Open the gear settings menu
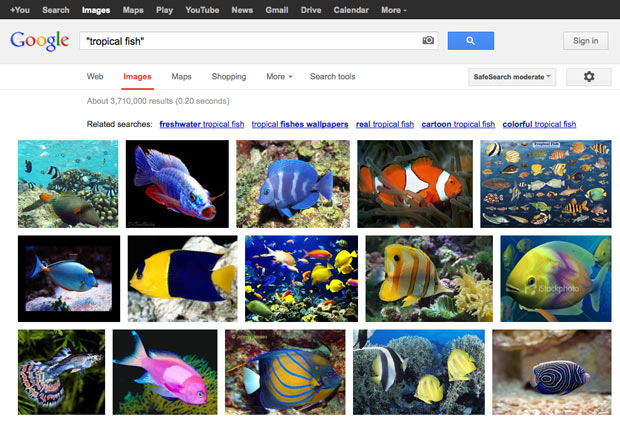 coord(589,77)
